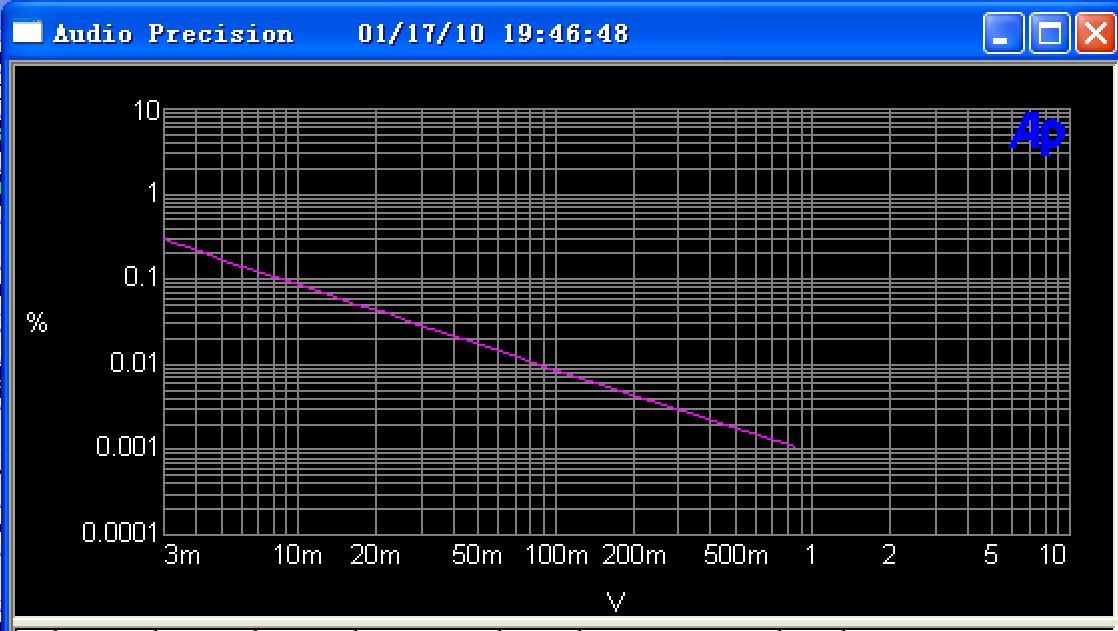The height and width of the screenshot is (631, 1118).
Task: Click Y-axis value '0.0001'
Action: click(x=119, y=532)
